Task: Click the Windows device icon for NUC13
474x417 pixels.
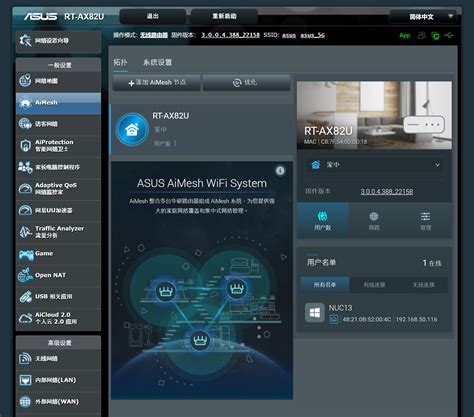Action: click(x=314, y=312)
